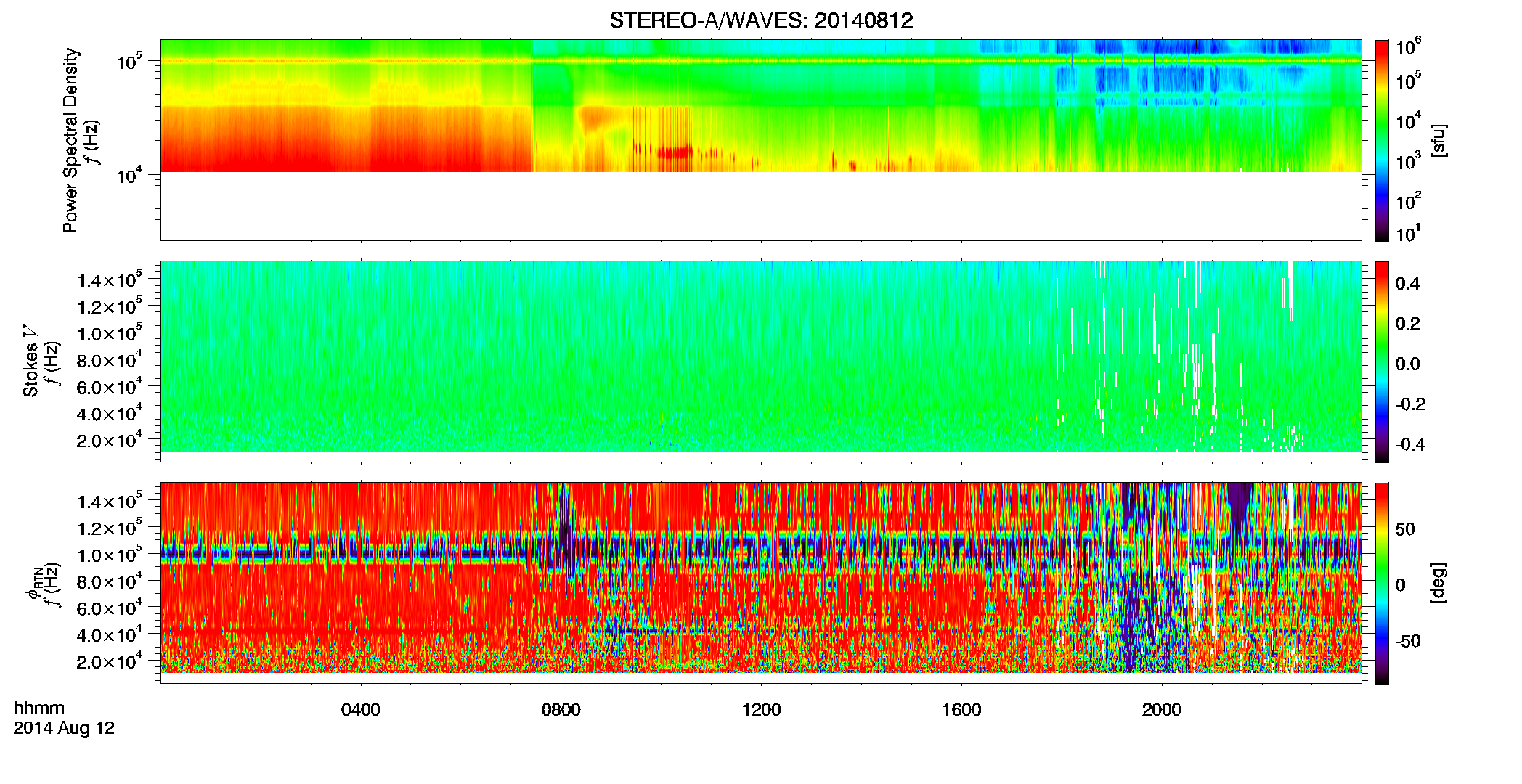This screenshot has height=784, width=1522.
Task: Click the power spectral density spectrogram panel
Action: pyautogui.click(x=761, y=140)
